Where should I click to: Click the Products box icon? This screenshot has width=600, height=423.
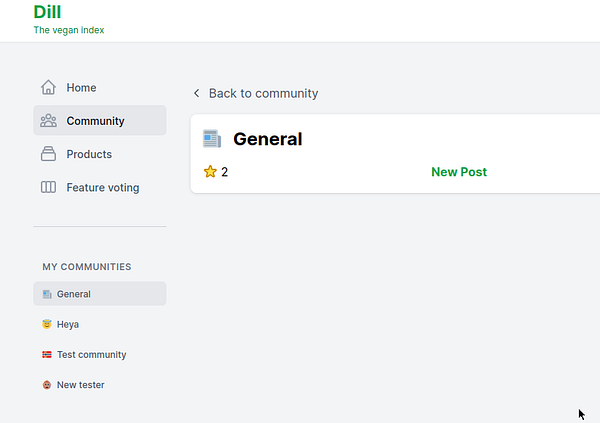pyautogui.click(x=48, y=154)
